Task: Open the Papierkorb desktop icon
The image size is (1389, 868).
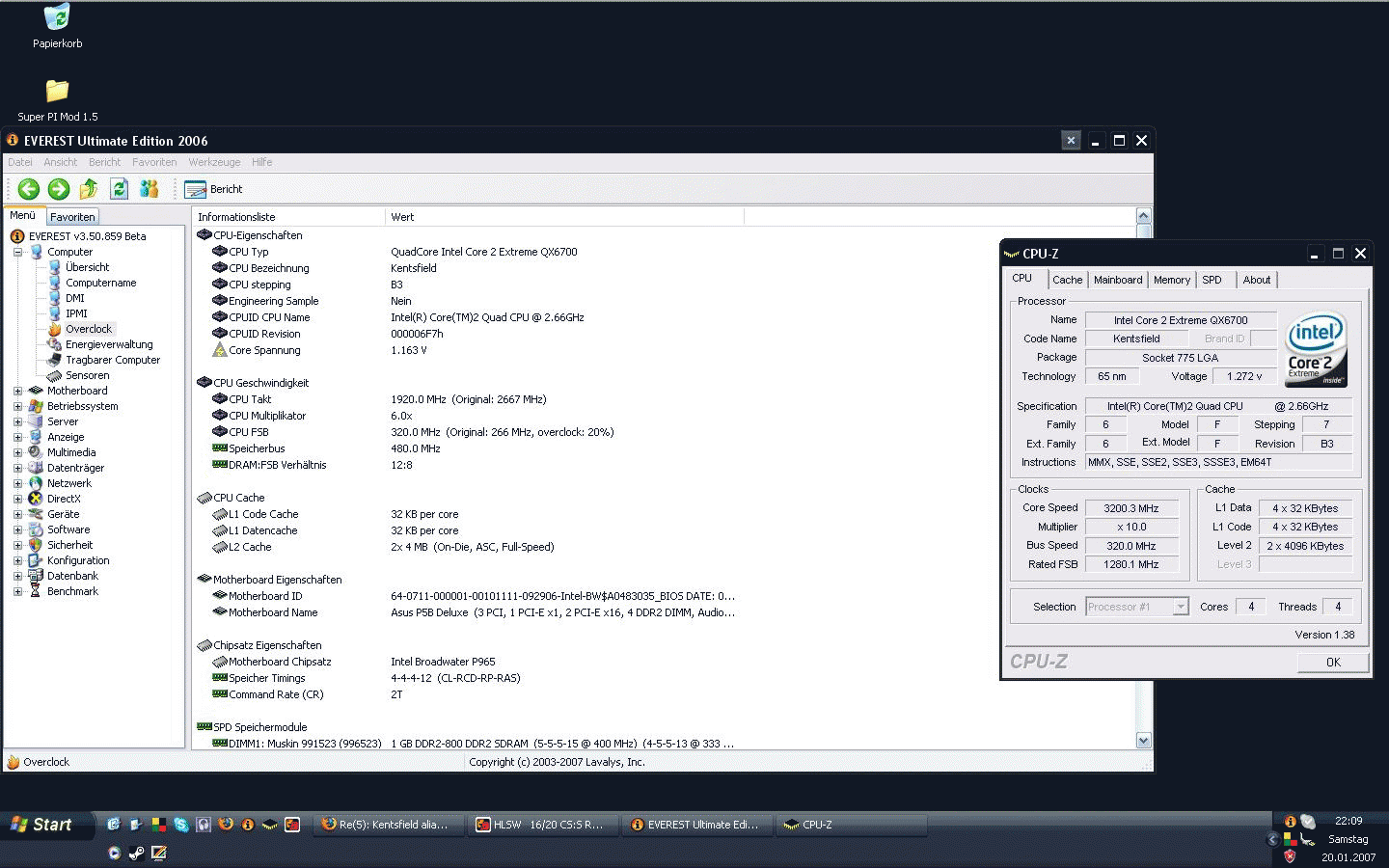Action: [x=57, y=26]
